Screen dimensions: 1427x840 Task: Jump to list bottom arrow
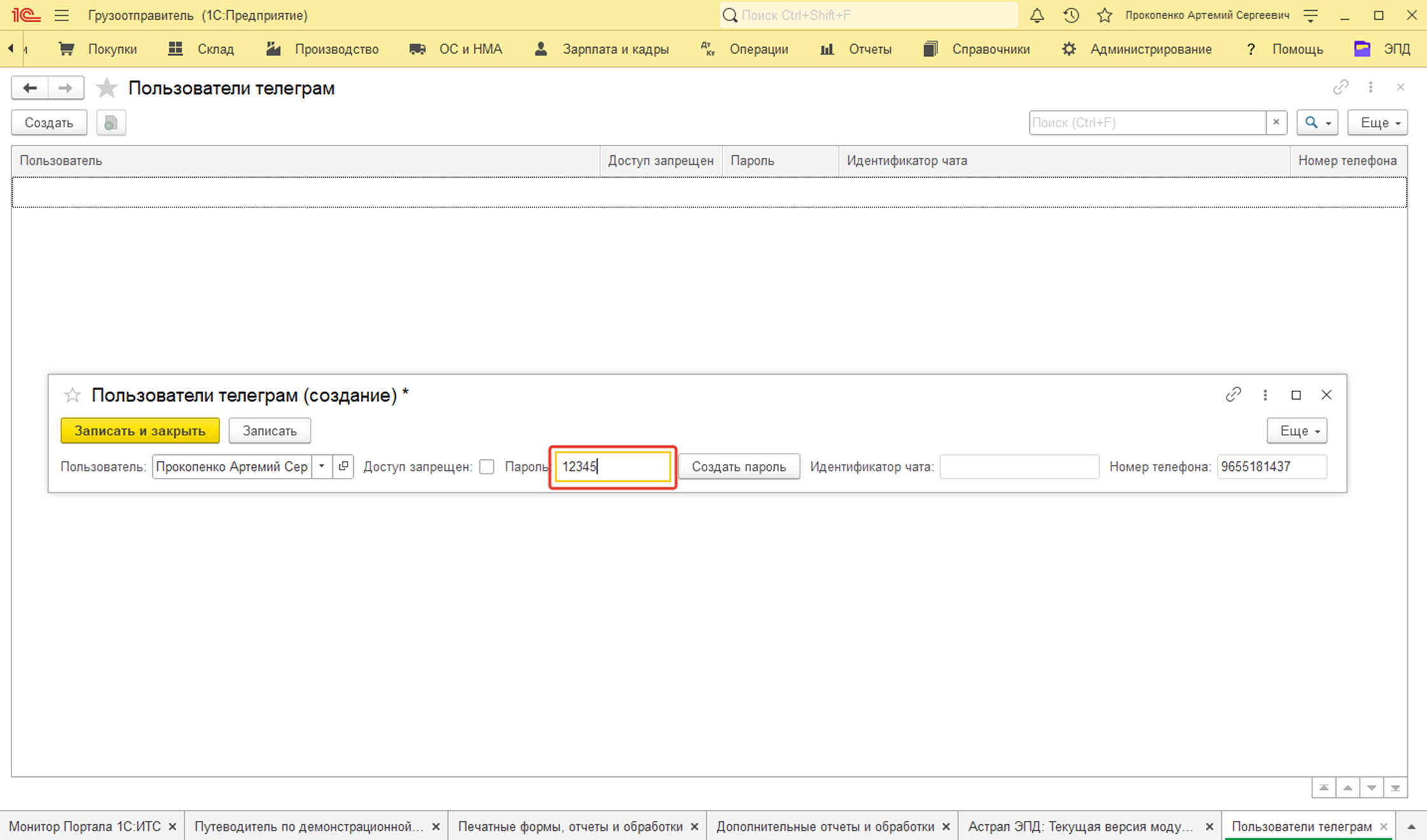pyautogui.click(x=1395, y=788)
